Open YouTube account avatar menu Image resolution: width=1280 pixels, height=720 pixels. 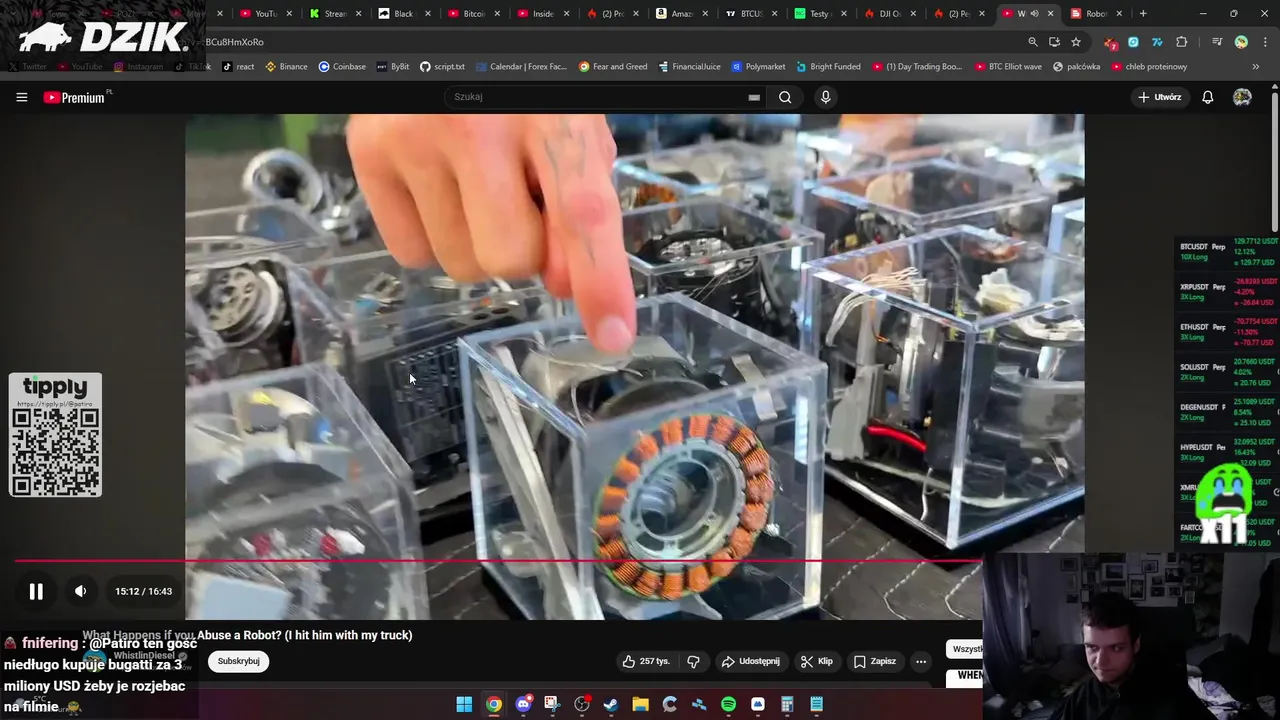click(1242, 97)
